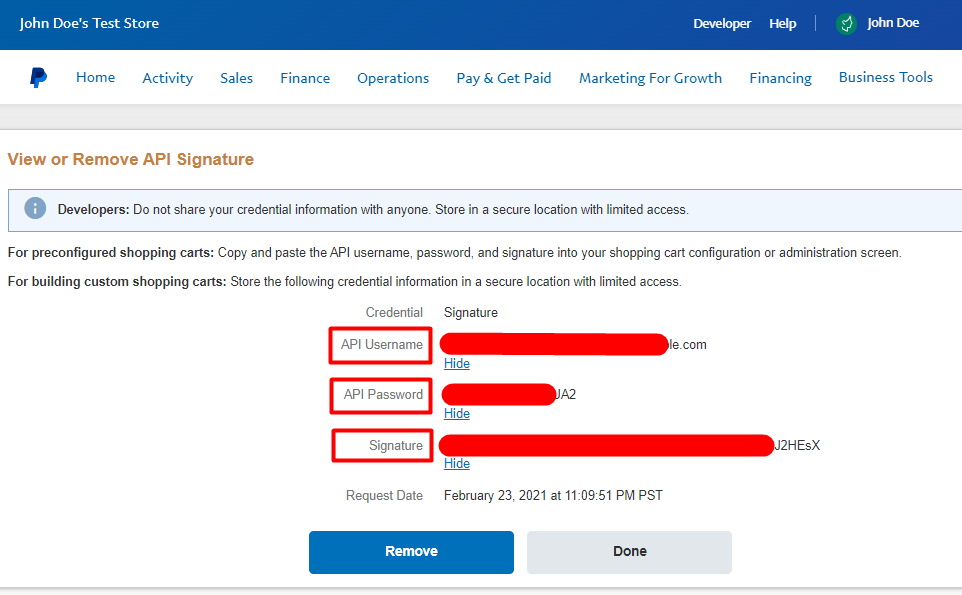Click the API Username label

(382, 345)
